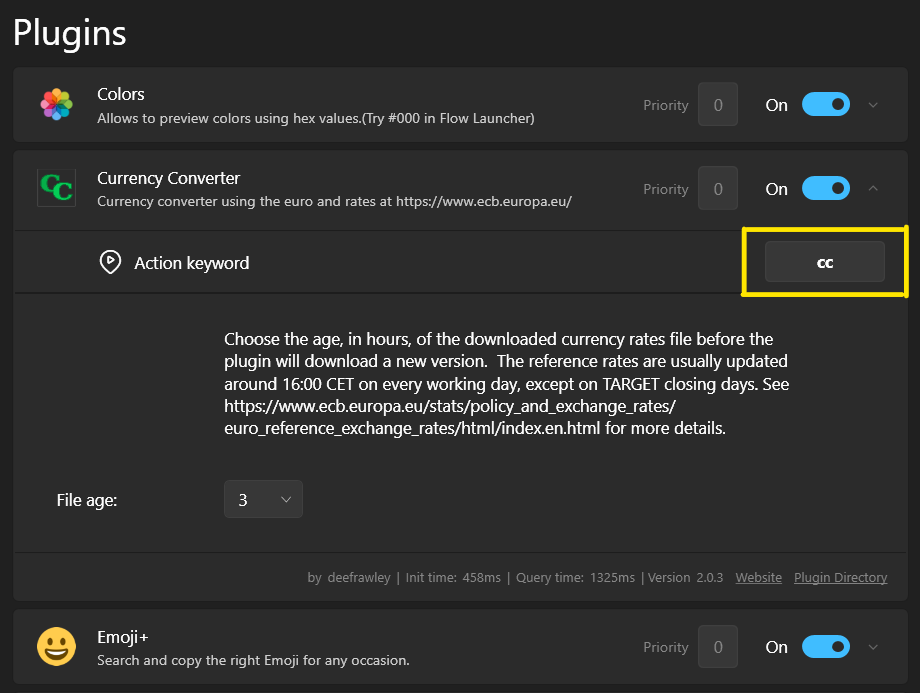Click the cc action keyword button
Screen dimensions: 920x693
pos(824,262)
